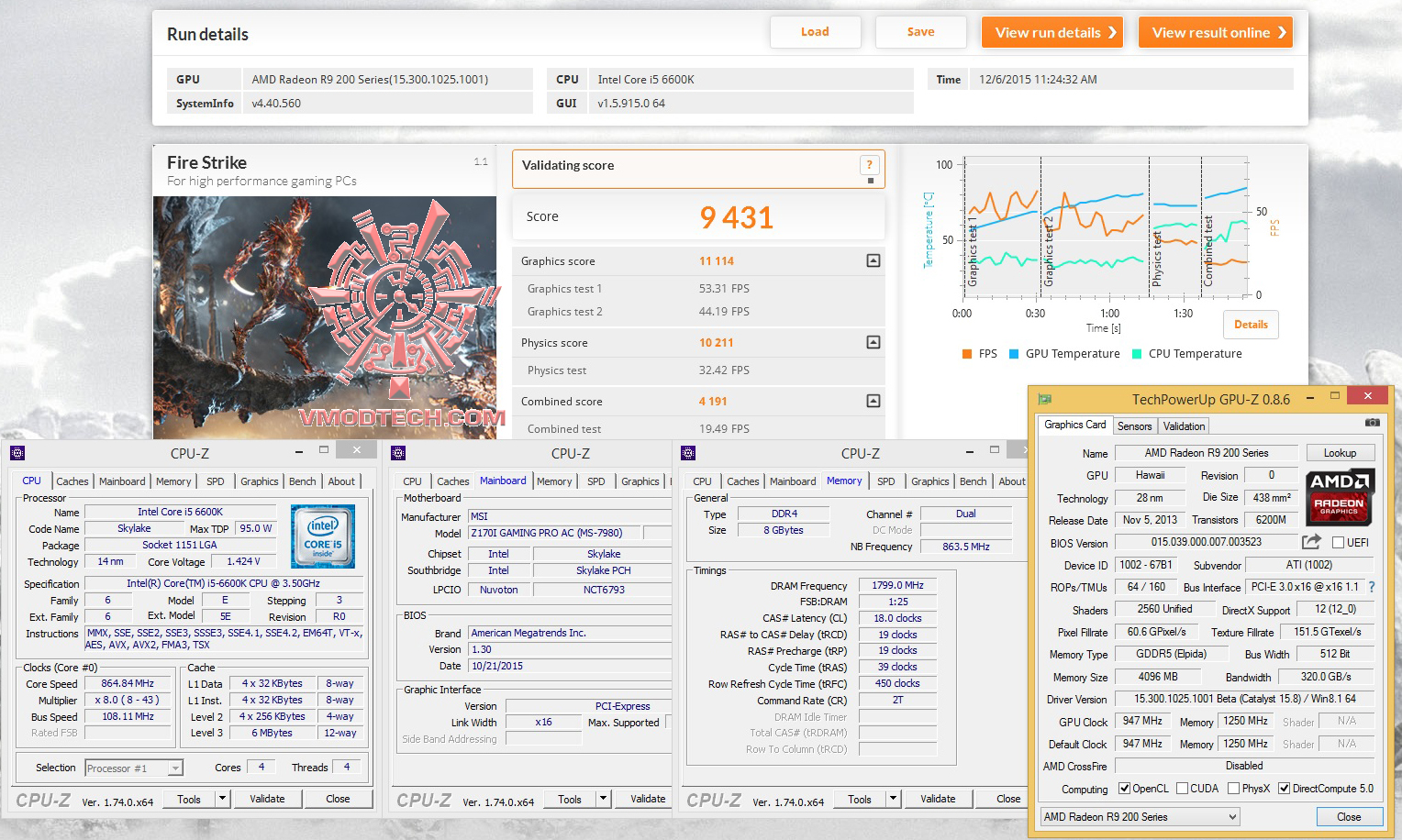Open Graphics tab in the CPU-Z Memory-tab window
Screen dimensions: 1402x840
(x=929, y=481)
